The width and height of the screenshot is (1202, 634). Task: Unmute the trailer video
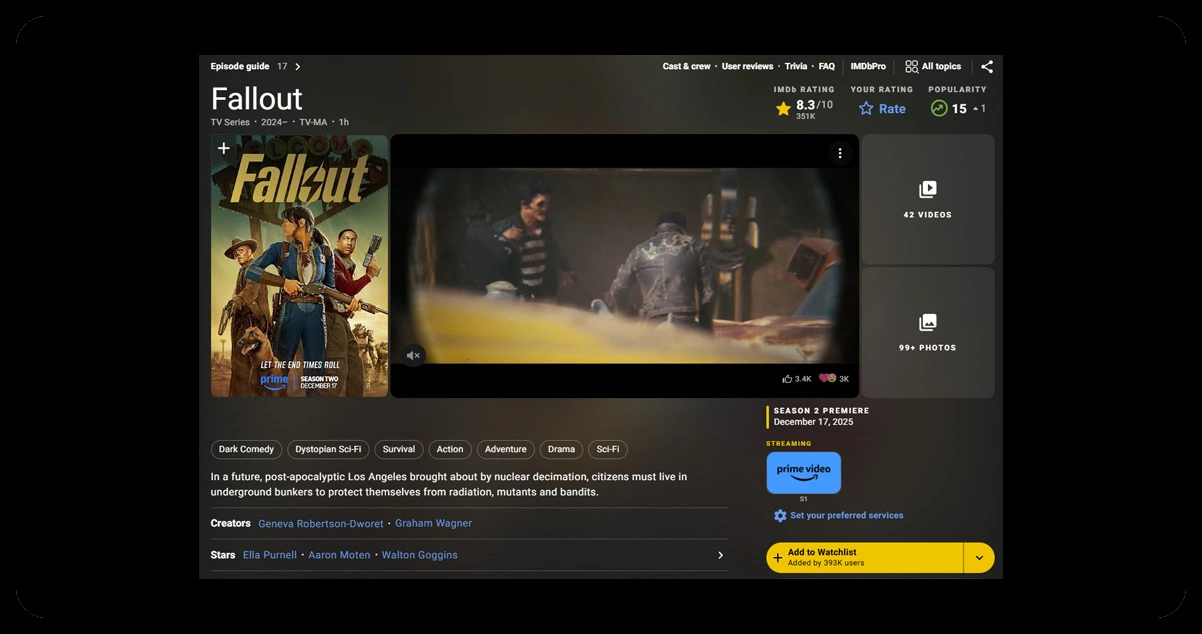click(414, 355)
